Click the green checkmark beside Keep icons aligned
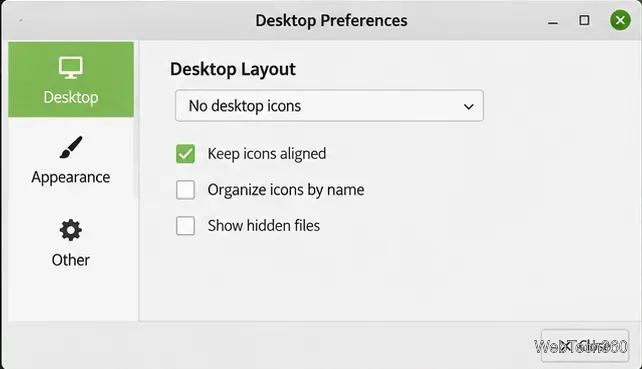Image resolution: width=642 pixels, height=369 pixels. coord(185,154)
